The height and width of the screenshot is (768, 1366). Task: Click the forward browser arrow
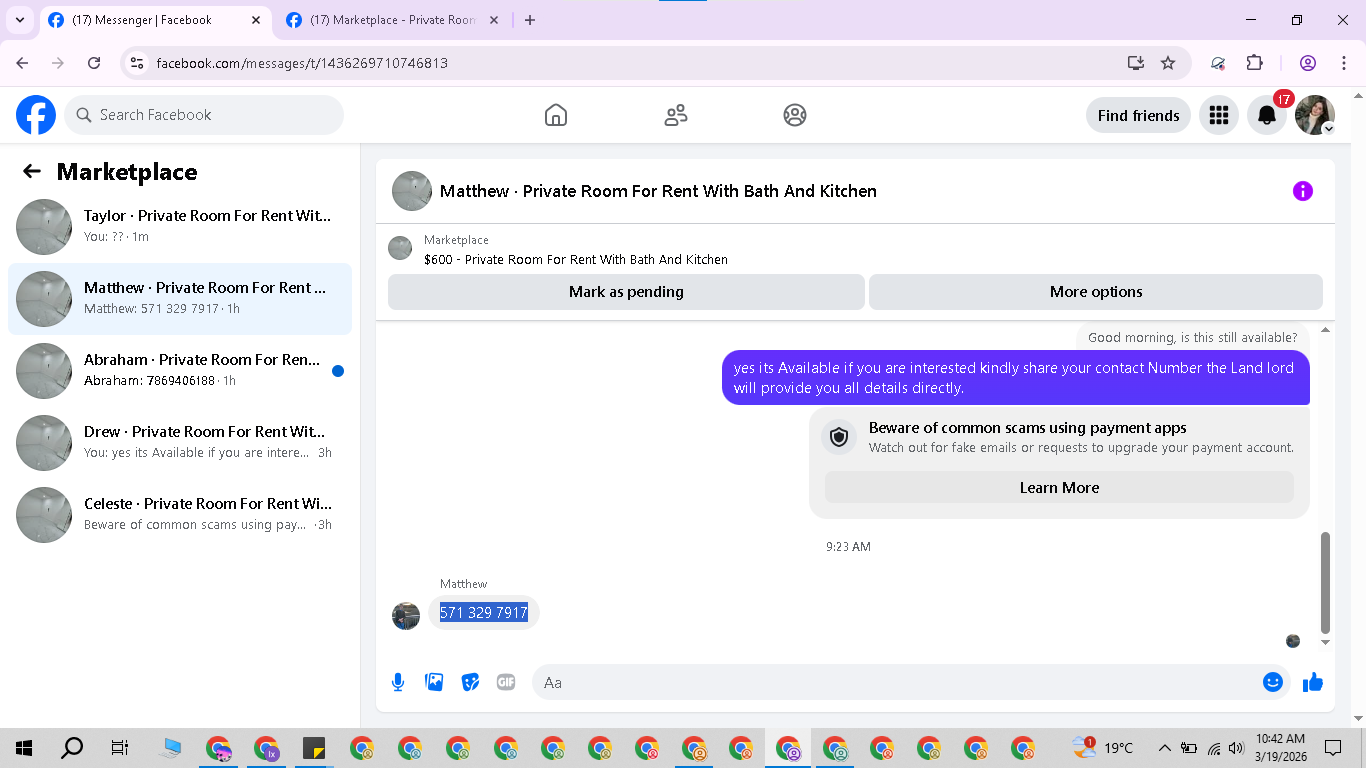pos(58,63)
